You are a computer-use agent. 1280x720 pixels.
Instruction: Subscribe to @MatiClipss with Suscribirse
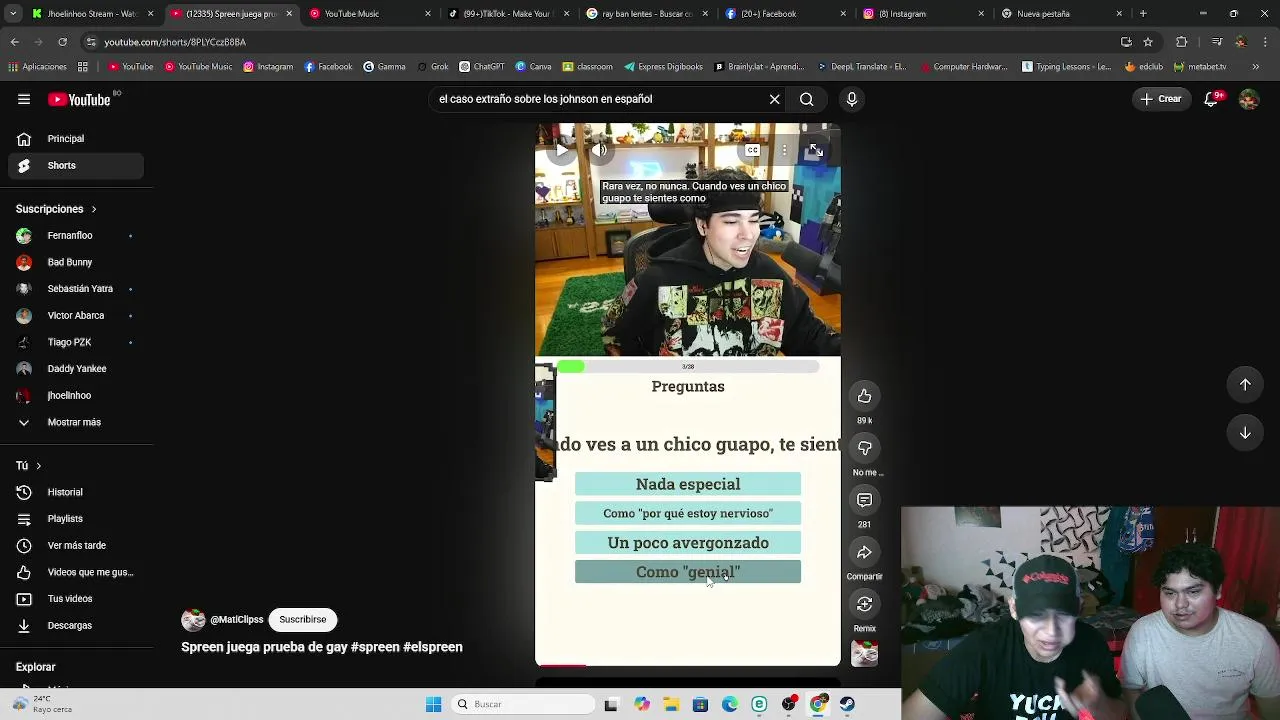303,620
